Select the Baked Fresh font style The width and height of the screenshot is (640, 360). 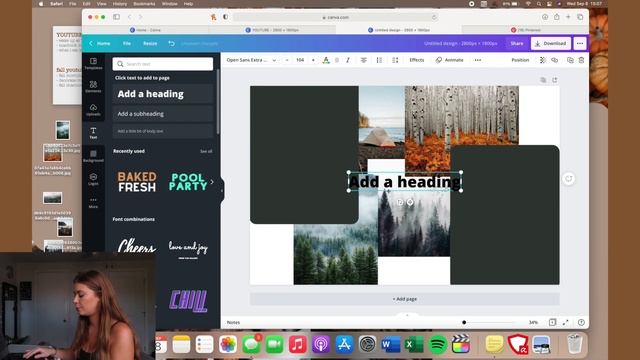[x=137, y=182]
